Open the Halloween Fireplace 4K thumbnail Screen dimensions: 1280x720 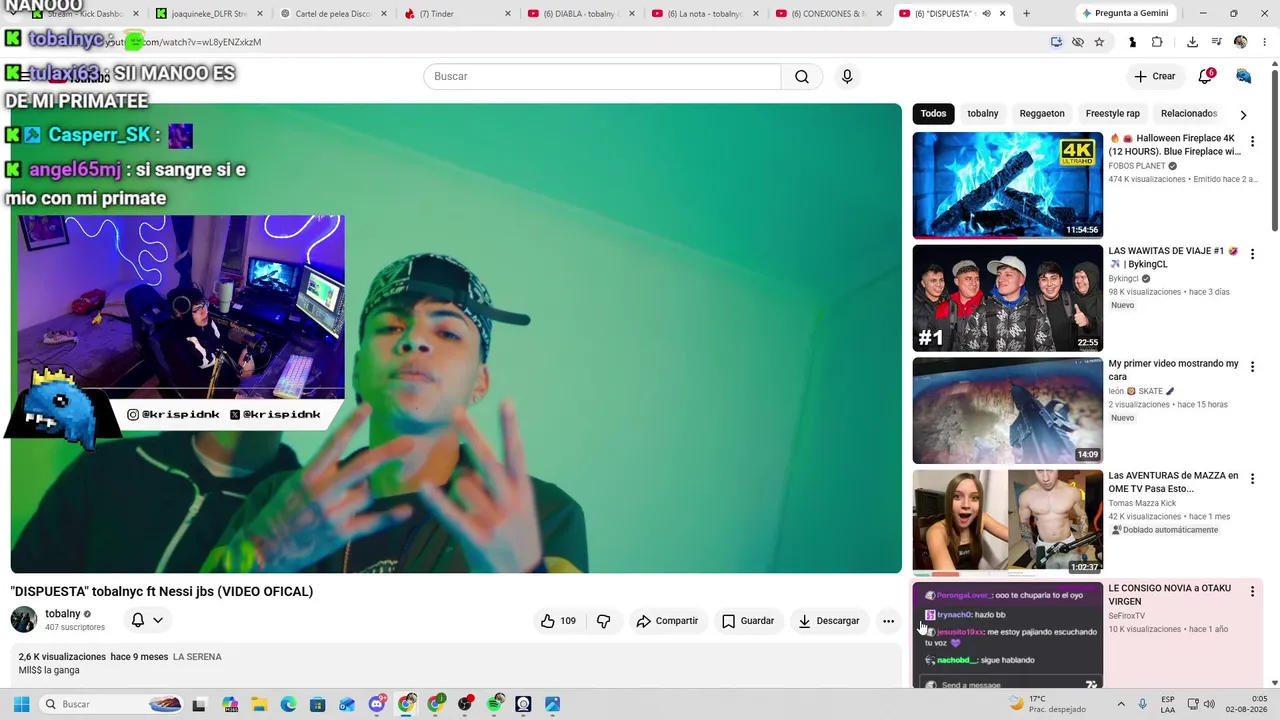point(1007,185)
